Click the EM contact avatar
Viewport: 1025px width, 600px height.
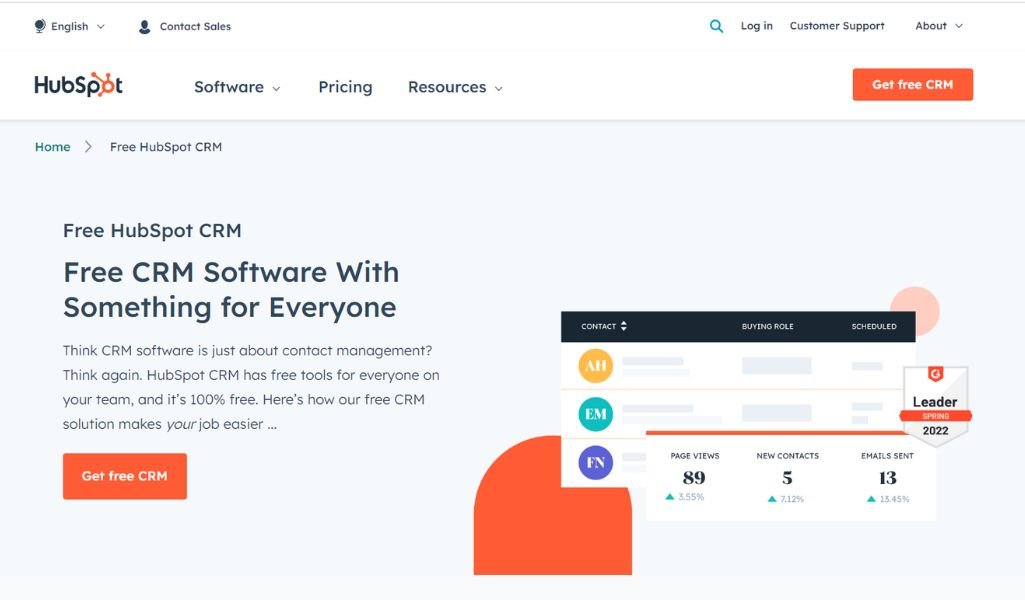pos(596,414)
